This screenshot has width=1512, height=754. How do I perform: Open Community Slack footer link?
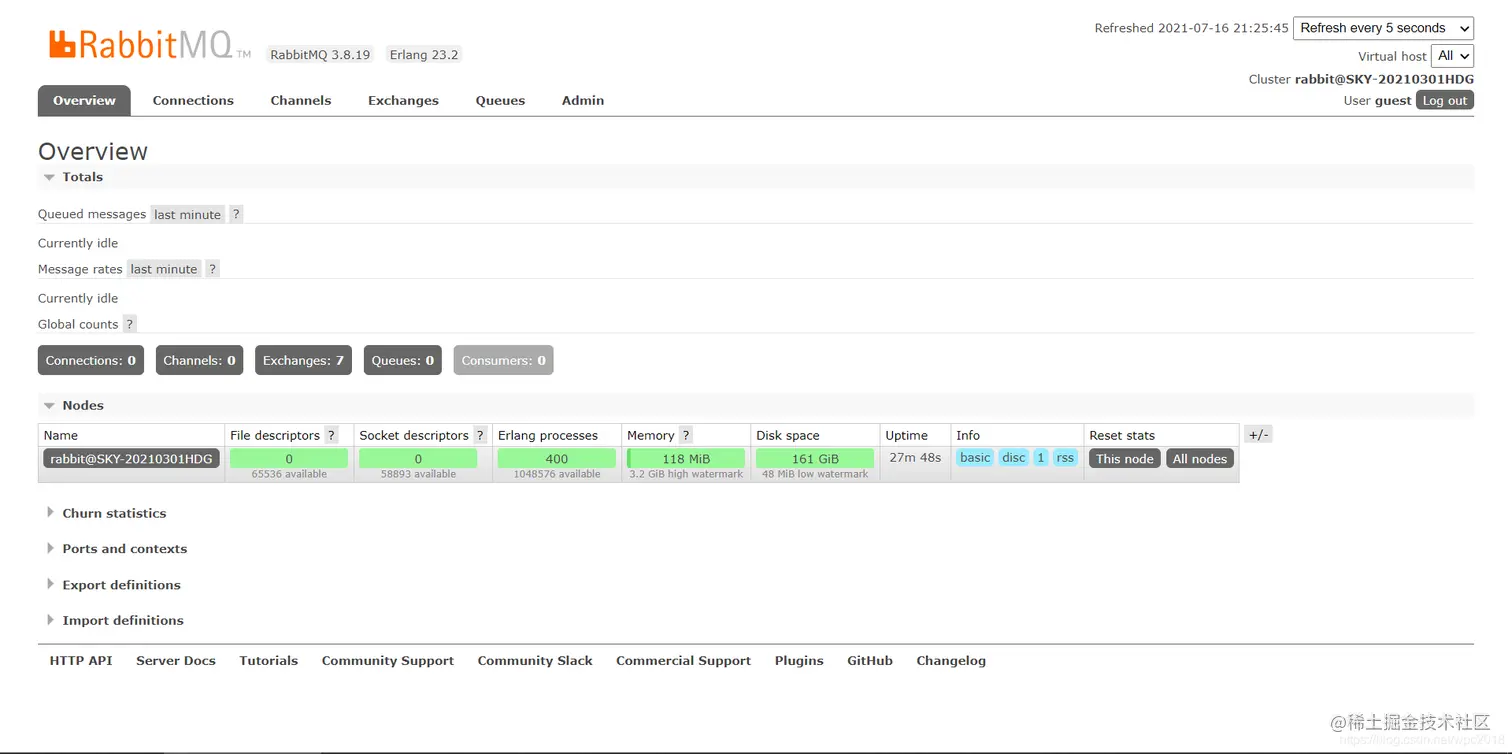(x=535, y=661)
